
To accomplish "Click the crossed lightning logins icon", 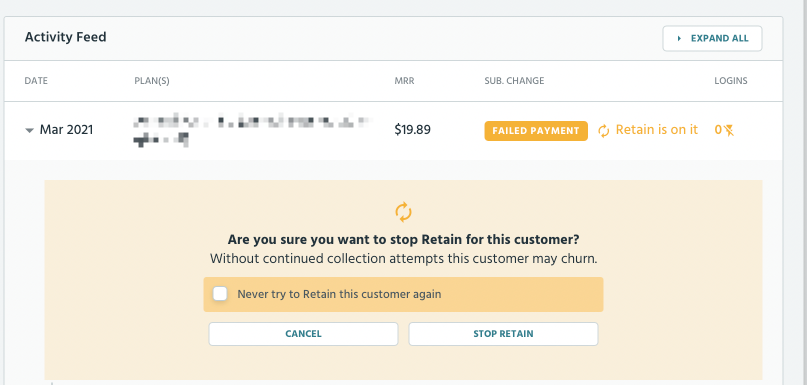I will [x=728, y=131].
